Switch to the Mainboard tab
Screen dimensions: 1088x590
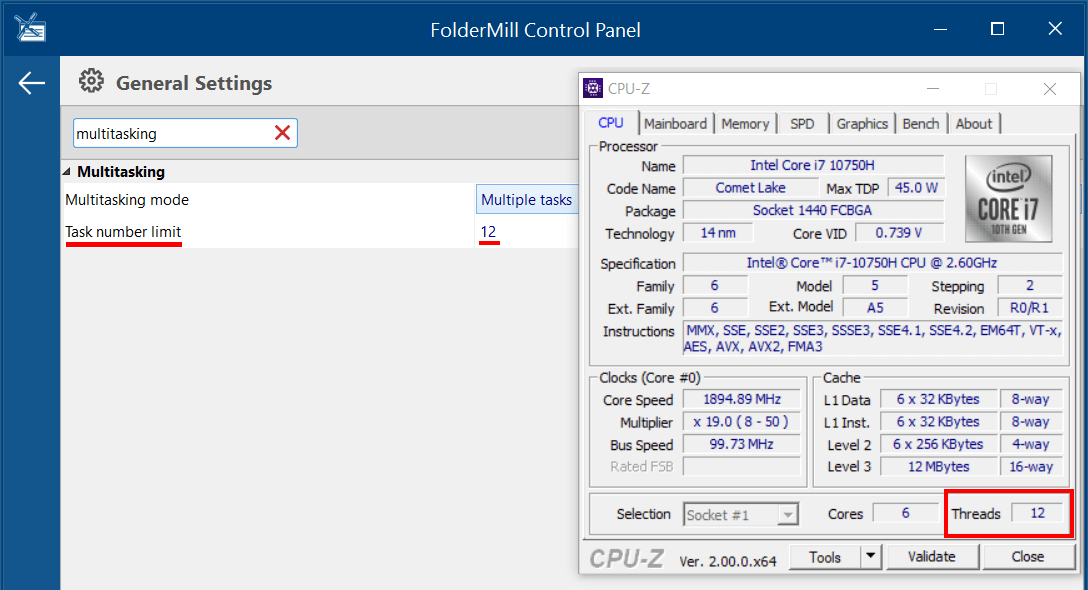(x=675, y=124)
